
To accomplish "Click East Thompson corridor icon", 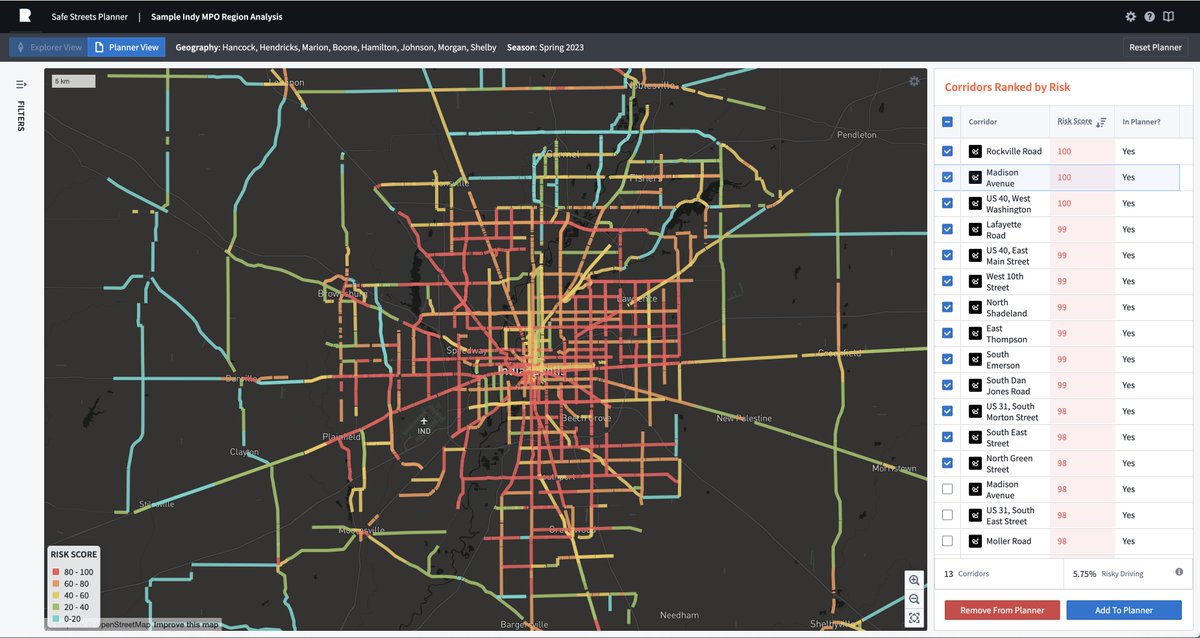I will click(x=976, y=333).
